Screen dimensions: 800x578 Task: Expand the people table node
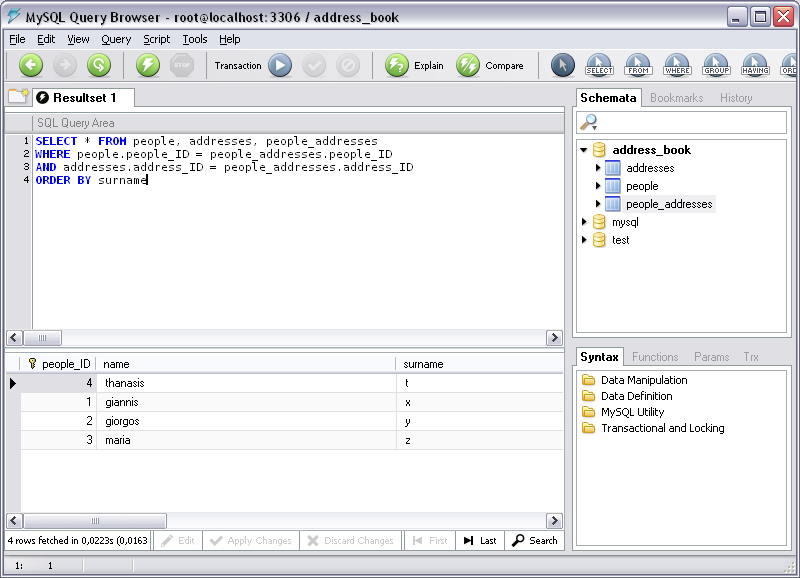pyautogui.click(x=597, y=186)
